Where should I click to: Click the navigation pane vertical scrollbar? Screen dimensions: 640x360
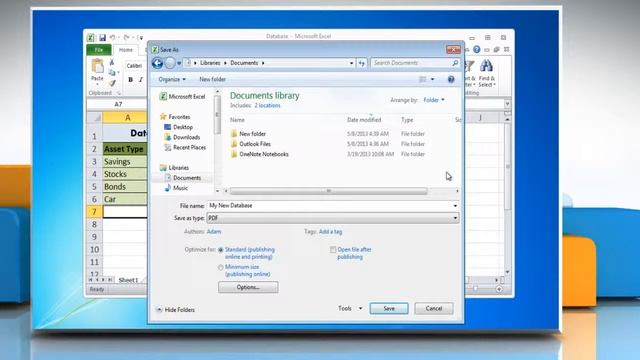tap(218, 115)
